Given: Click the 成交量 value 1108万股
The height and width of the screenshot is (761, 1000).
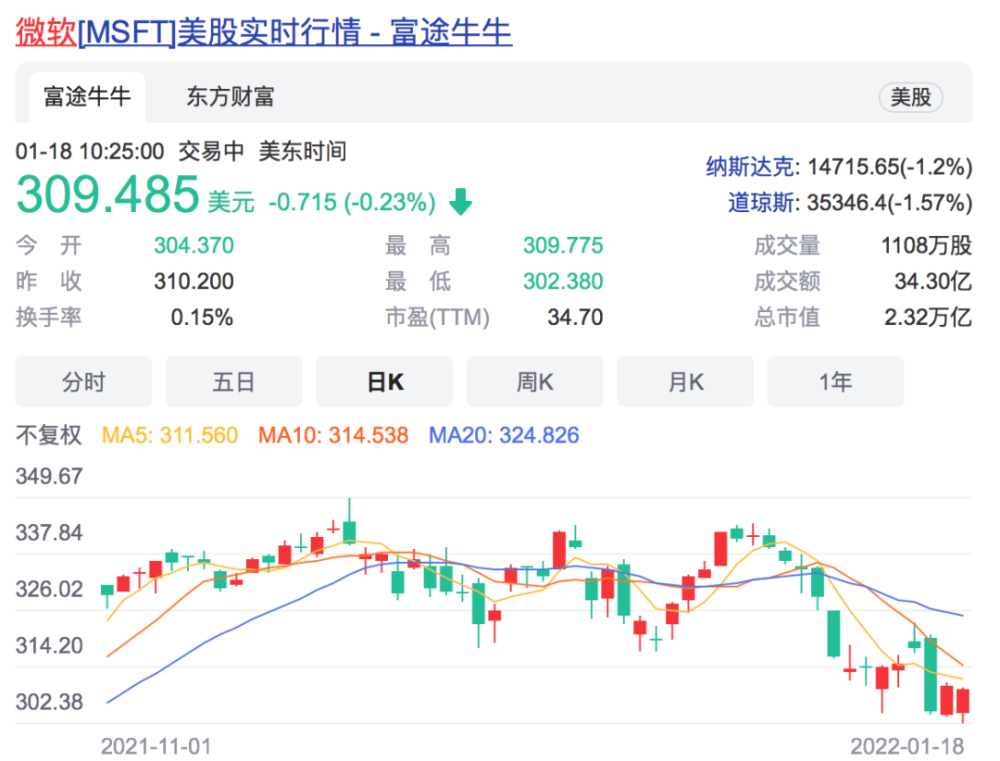Looking at the screenshot, I should pos(926,246).
